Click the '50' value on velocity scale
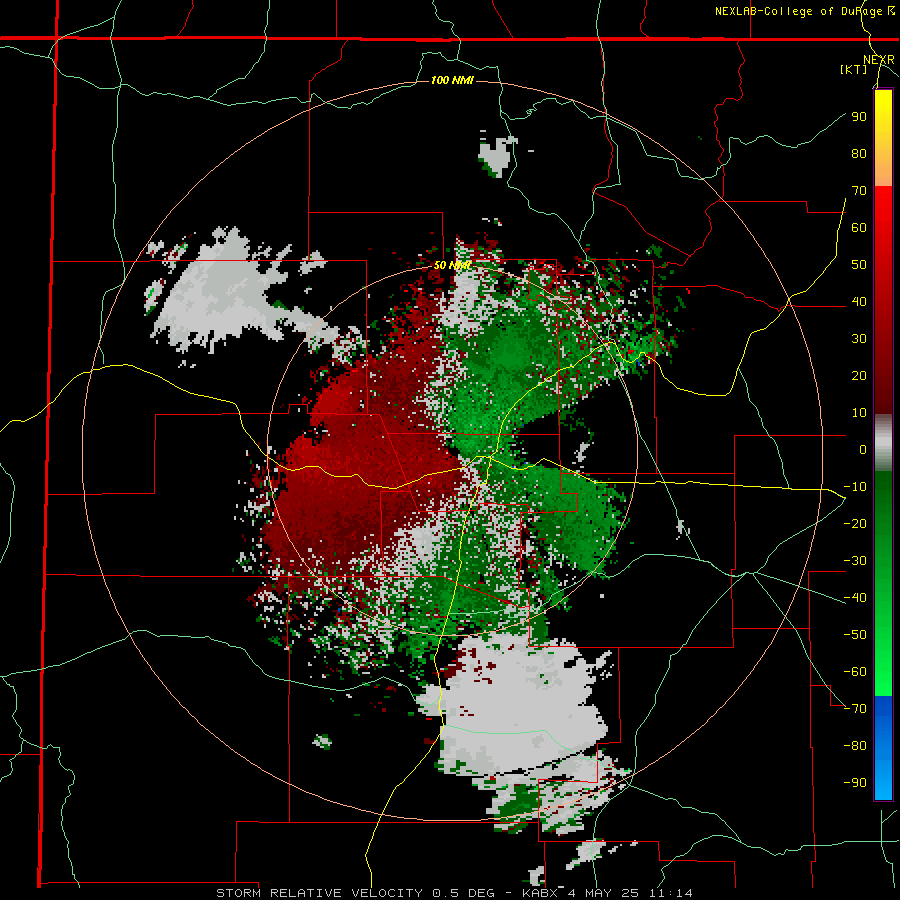Viewport: 900px width, 900px height. 859,265
